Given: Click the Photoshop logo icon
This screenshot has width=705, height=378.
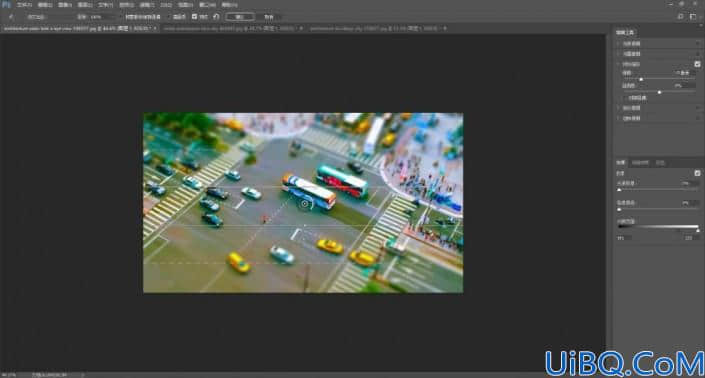Looking at the screenshot, I should [6, 4].
